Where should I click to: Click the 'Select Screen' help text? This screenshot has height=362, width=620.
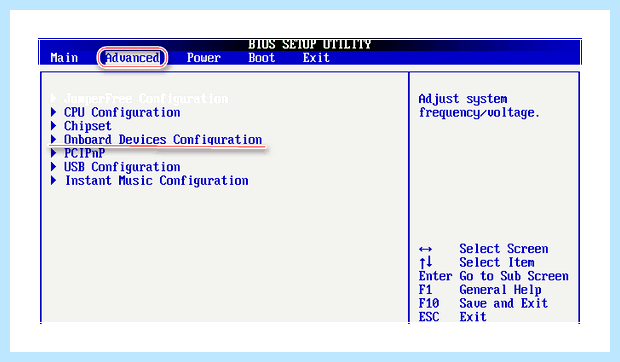[504, 249]
